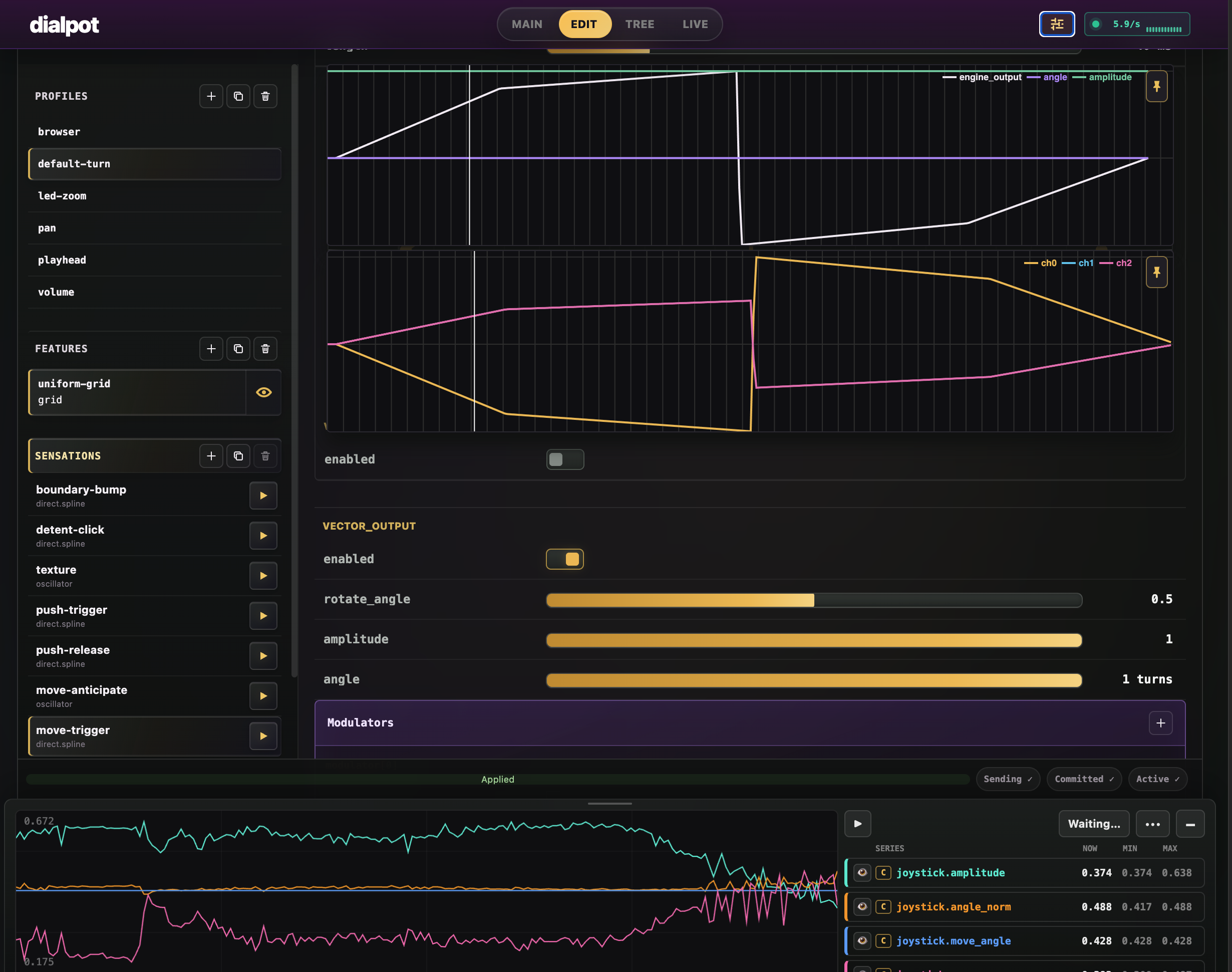Select the led-zoom profile
The width and height of the screenshot is (1232, 972).
coord(155,196)
